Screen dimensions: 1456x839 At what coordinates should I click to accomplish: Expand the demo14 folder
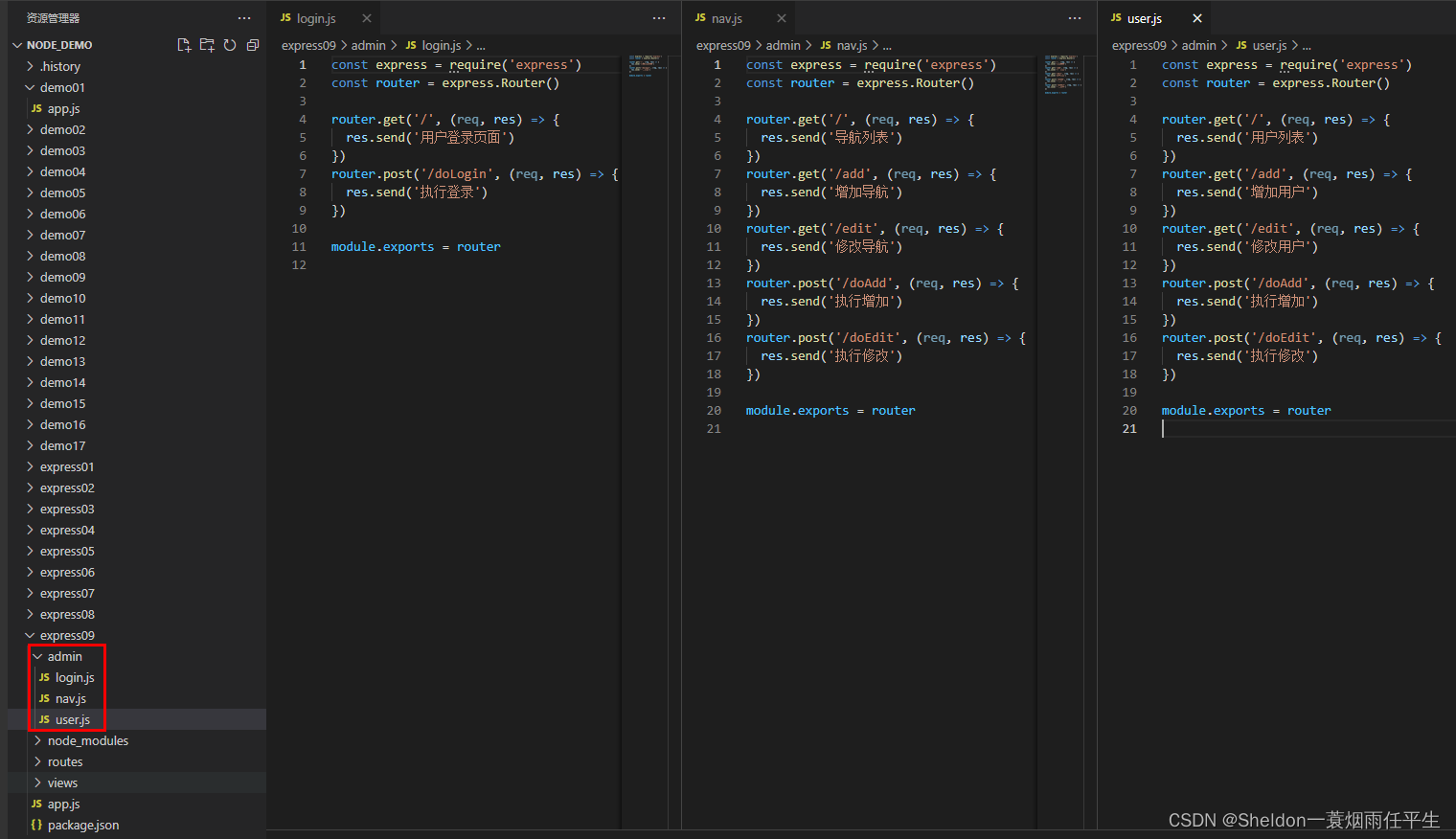tap(137, 382)
